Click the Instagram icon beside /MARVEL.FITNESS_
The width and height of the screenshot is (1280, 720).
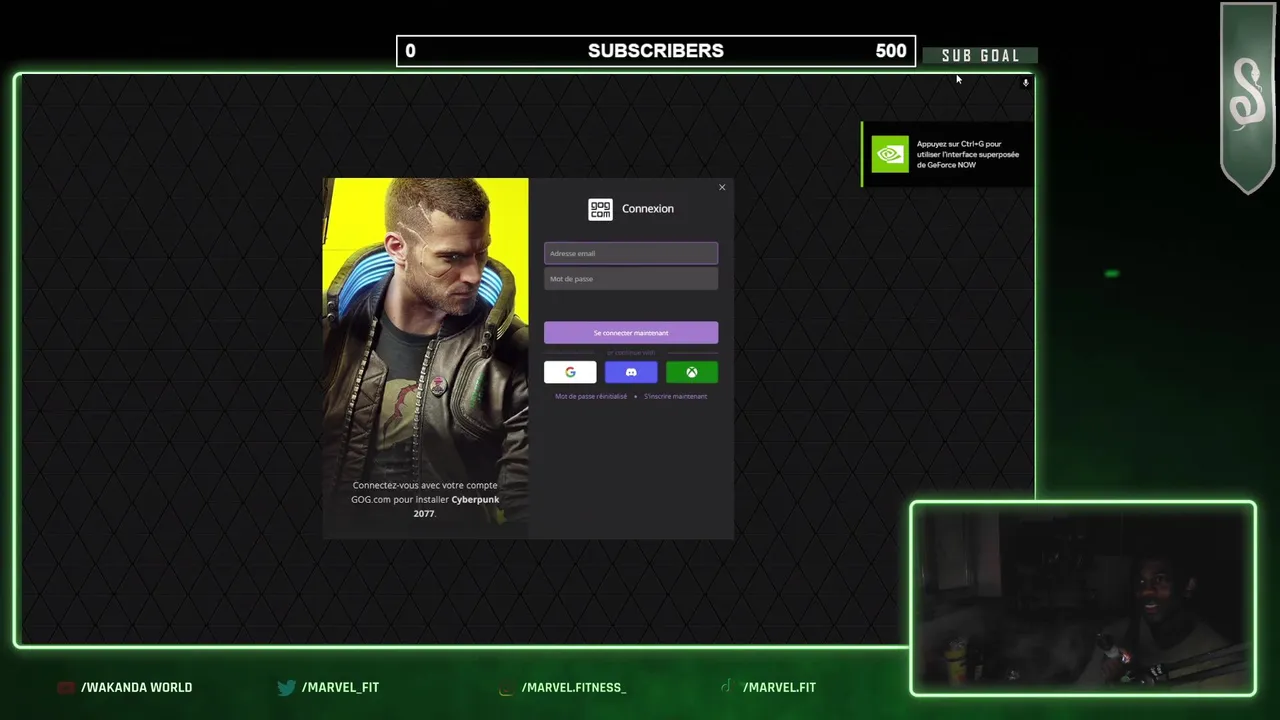(x=506, y=687)
